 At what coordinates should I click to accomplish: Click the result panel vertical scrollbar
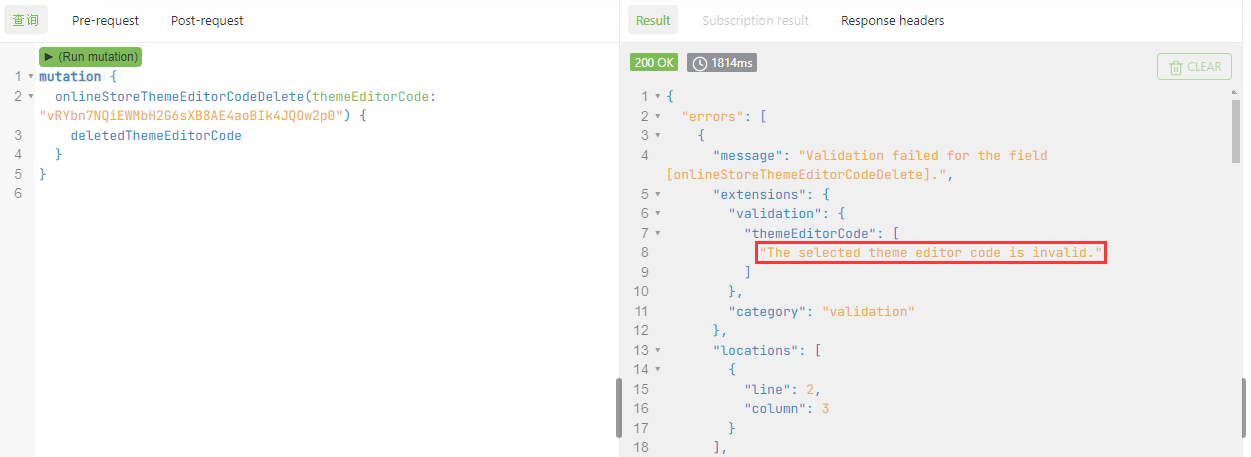coord(1236,130)
